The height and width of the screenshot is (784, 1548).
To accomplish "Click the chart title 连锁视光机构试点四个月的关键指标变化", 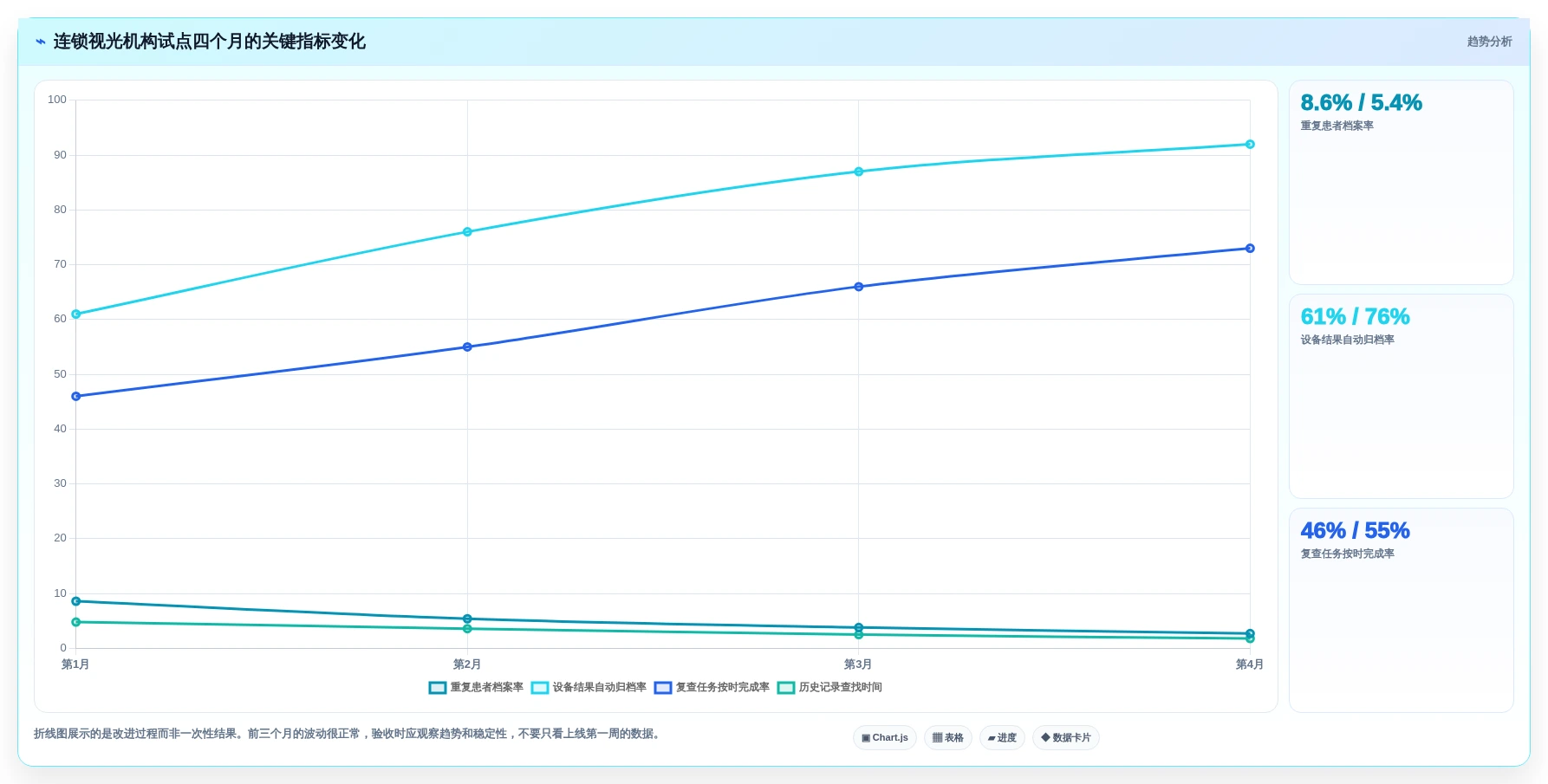I will [x=209, y=42].
